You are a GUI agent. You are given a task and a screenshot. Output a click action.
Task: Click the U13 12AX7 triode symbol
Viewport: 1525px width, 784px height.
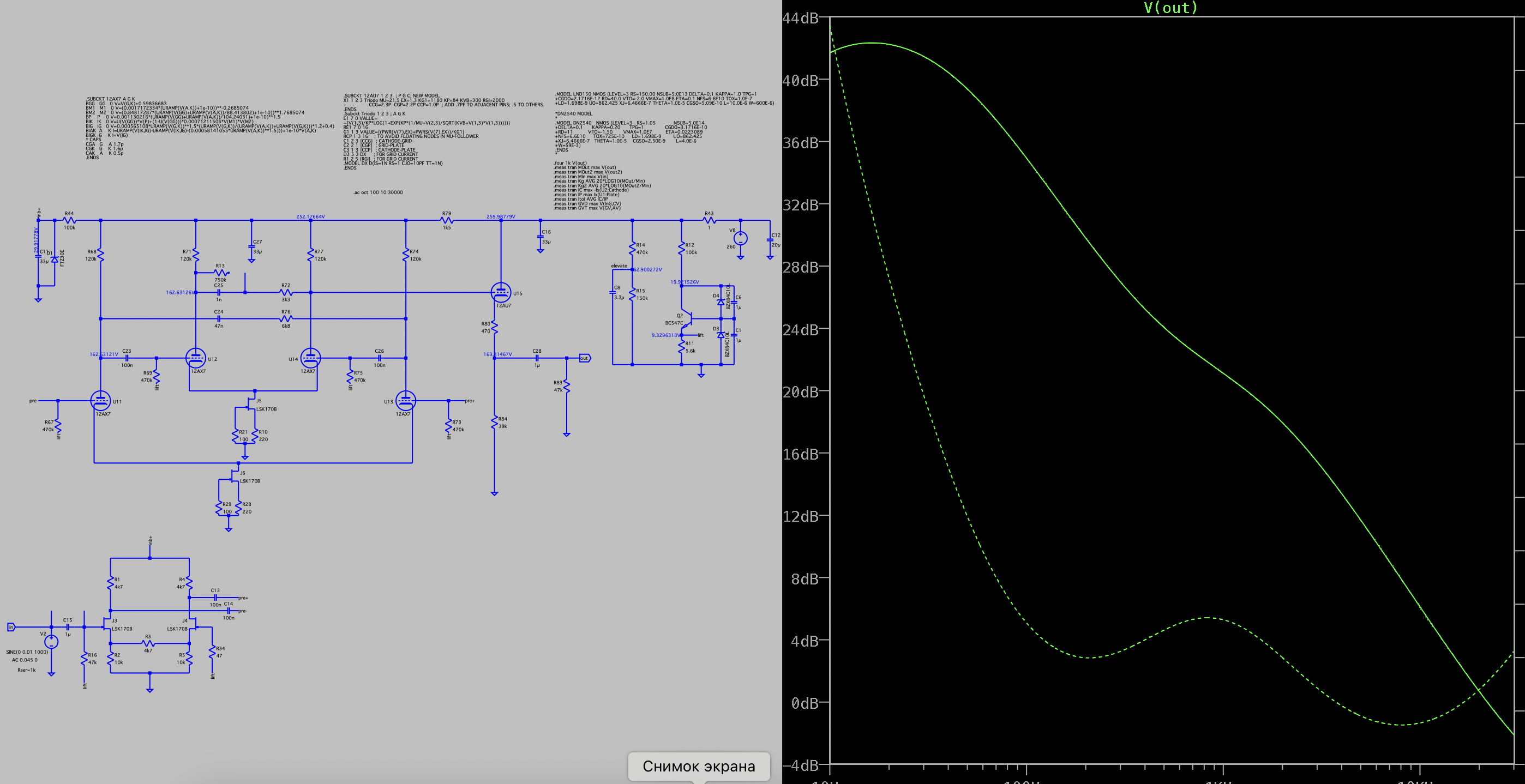click(x=406, y=401)
